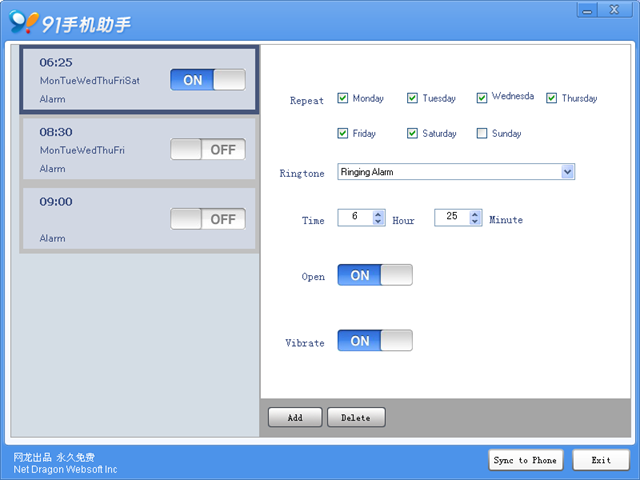This screenshot has height=480, width=640.
Task: Click the Net Dragon Websoft Inc text
Action: 65,469
